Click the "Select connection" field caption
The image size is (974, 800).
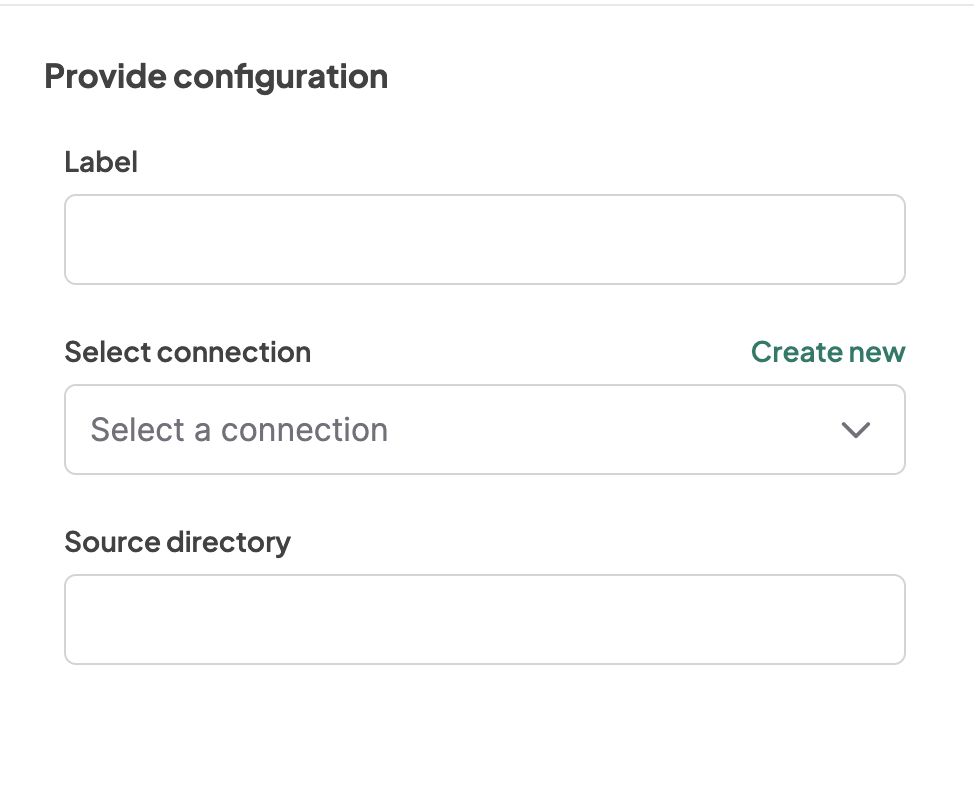click(x=188, y=352)
